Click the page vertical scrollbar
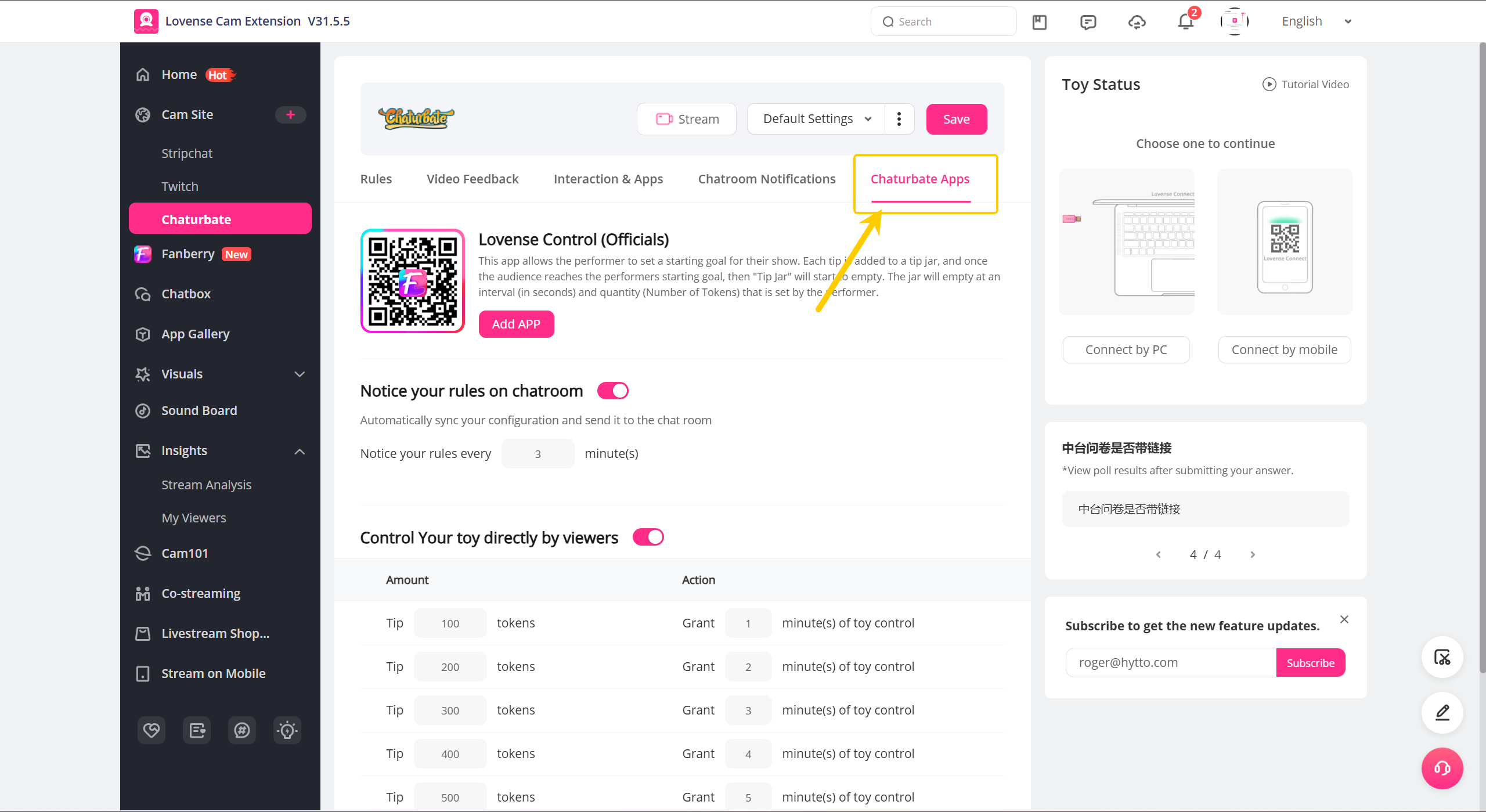 pyautogui.click(x=1482, y=358)
